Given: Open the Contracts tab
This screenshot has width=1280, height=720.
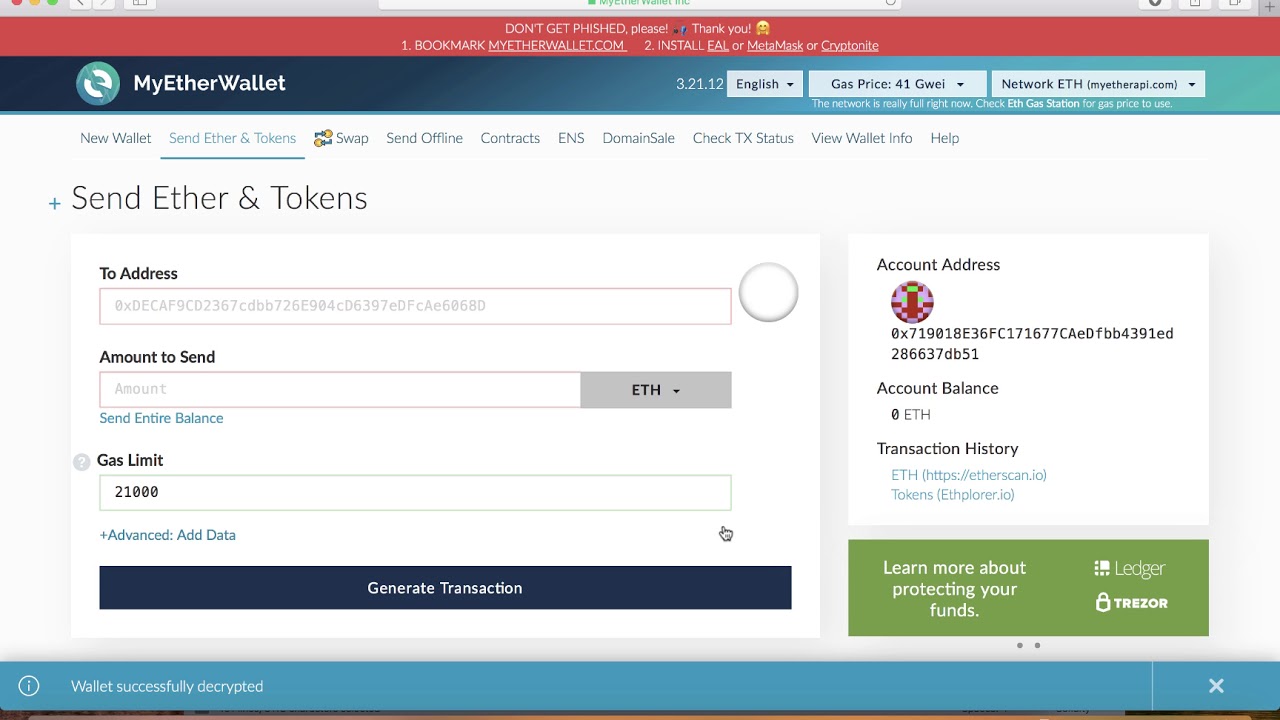Looking at the screenshot, I should (x=510, y=138).
